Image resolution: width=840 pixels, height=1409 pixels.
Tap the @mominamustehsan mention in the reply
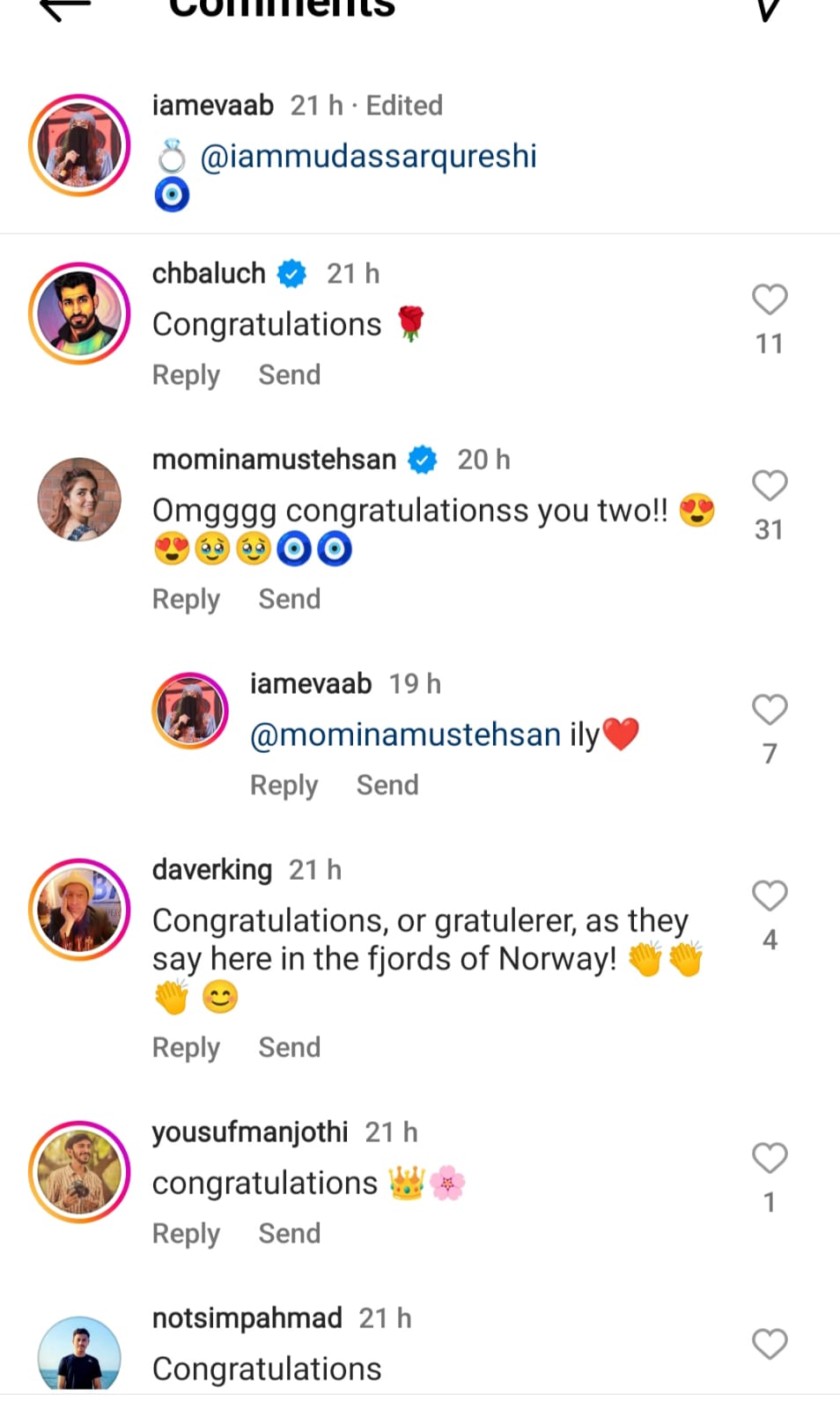pyautogui.click(x=405, y=735)
